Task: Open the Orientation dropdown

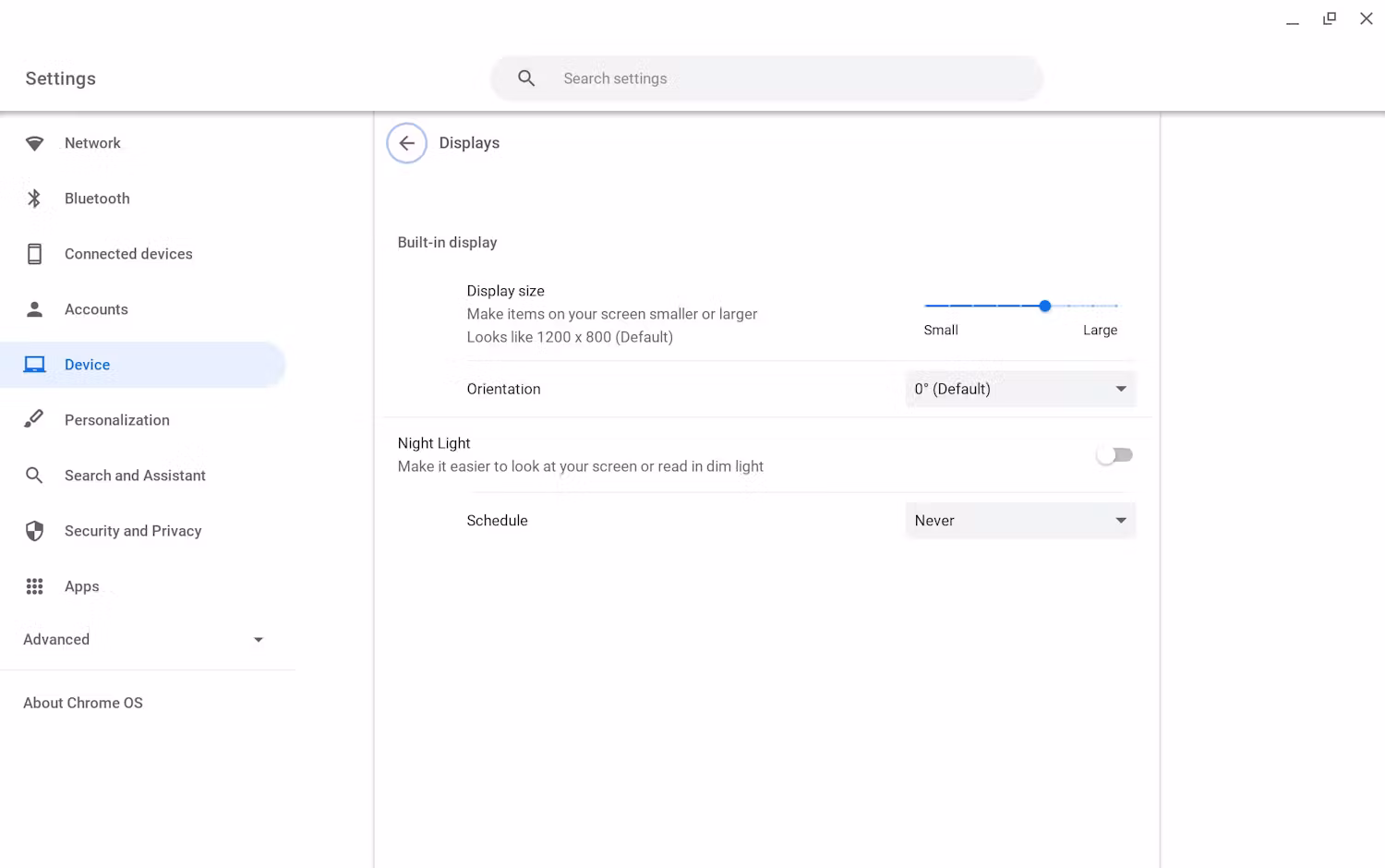Action: 1019,389
